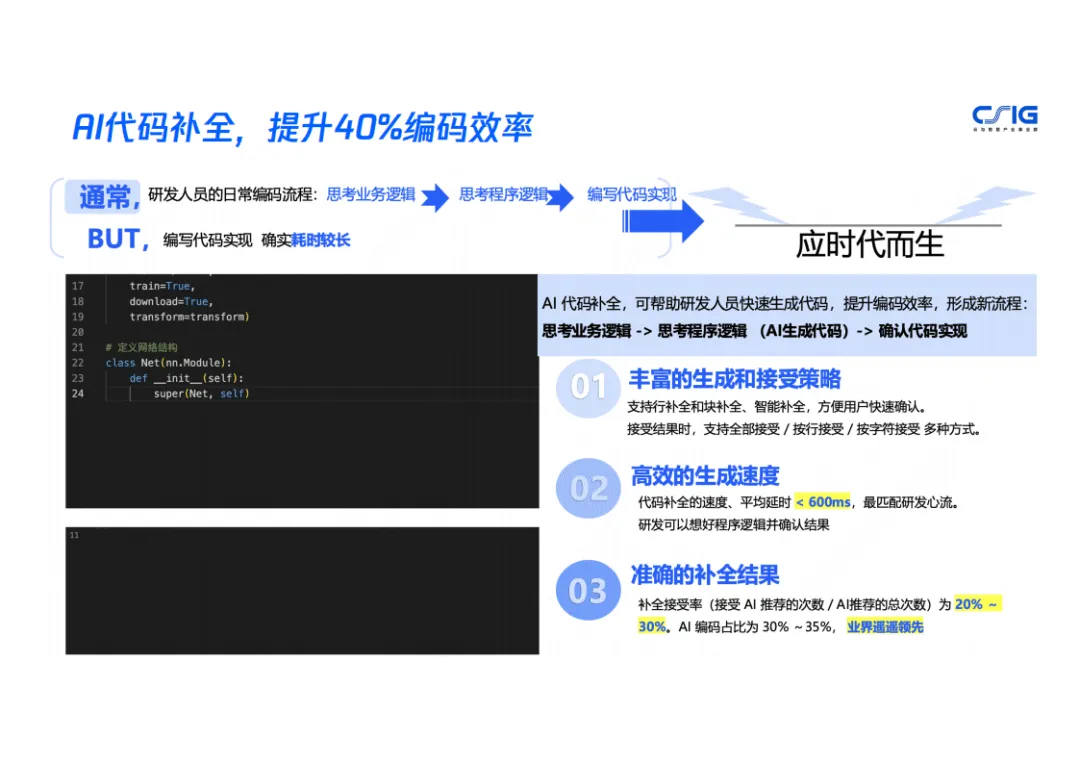Click 'def __init__(self):' on line 23

coord(187,379)
